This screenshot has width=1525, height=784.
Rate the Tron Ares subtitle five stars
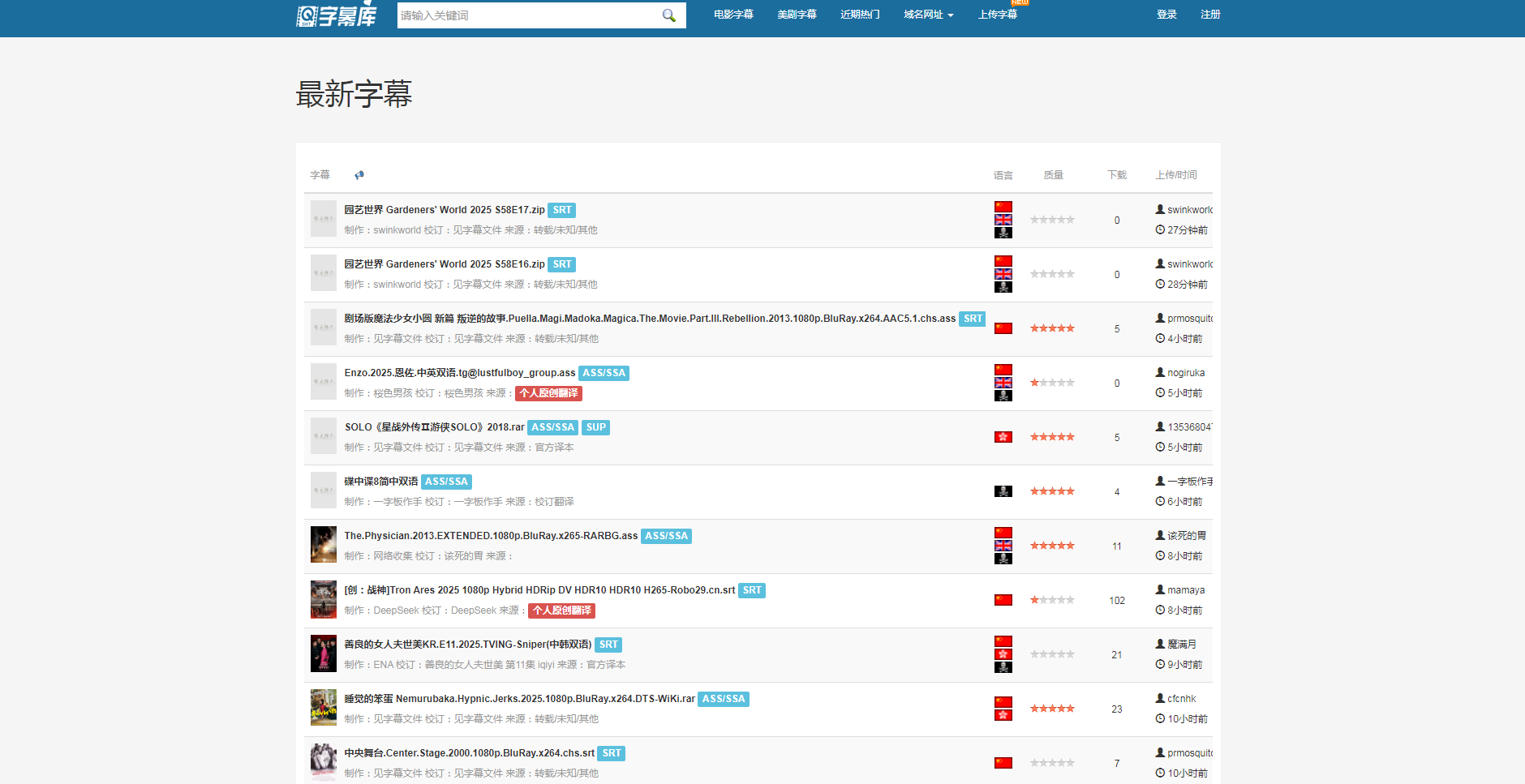[1070, 599]
